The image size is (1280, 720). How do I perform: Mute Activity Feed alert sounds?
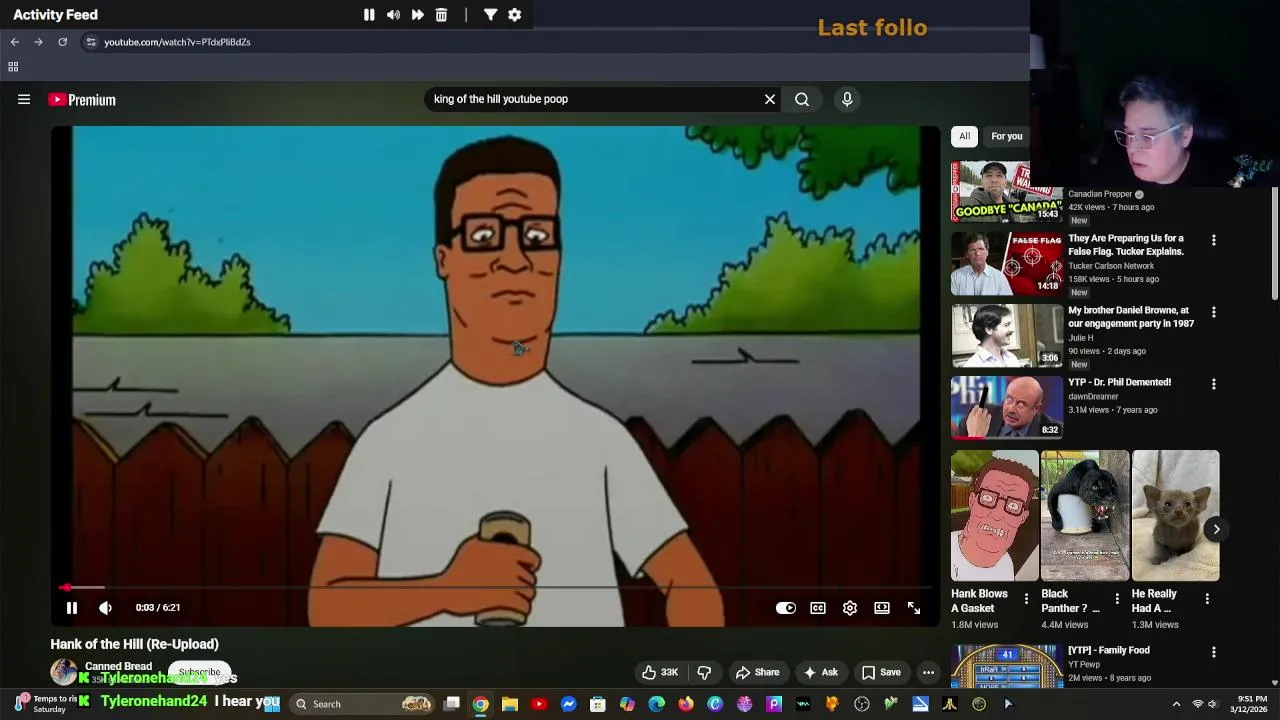(393, 15)
